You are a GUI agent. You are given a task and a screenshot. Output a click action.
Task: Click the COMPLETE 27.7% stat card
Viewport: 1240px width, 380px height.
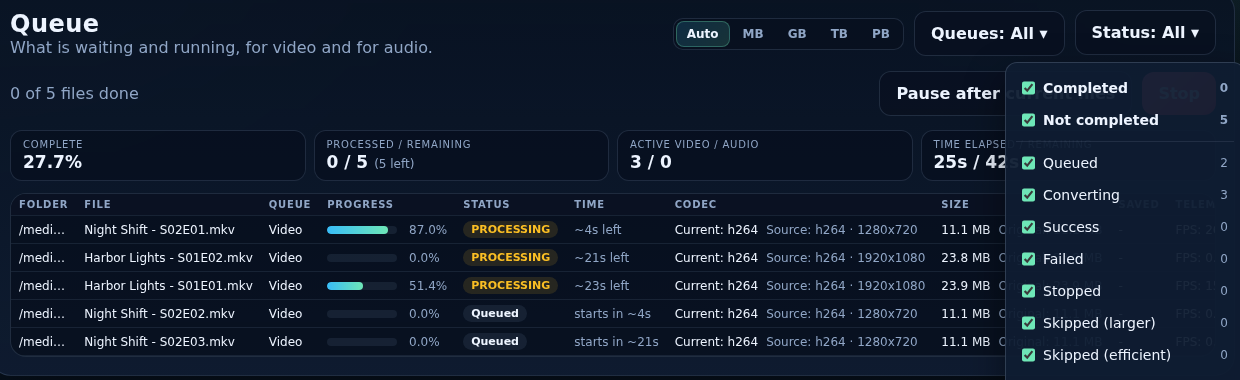pos(158,155)
